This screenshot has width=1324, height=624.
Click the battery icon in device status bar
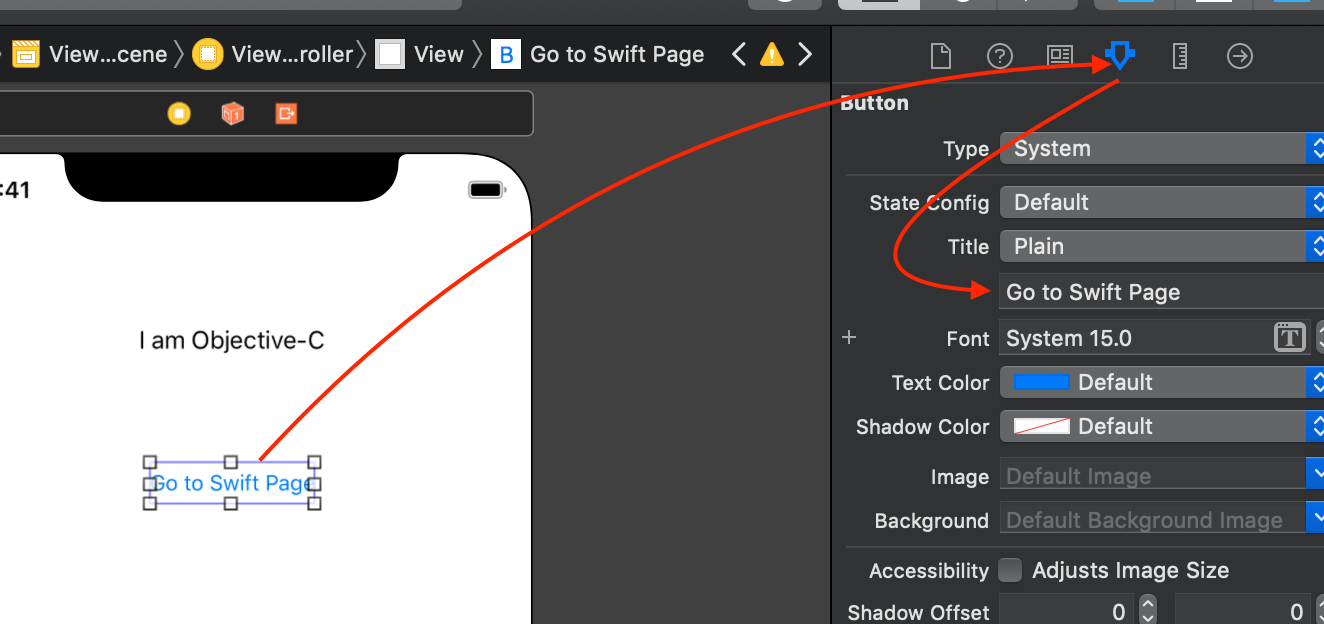(x=487, y=190)
